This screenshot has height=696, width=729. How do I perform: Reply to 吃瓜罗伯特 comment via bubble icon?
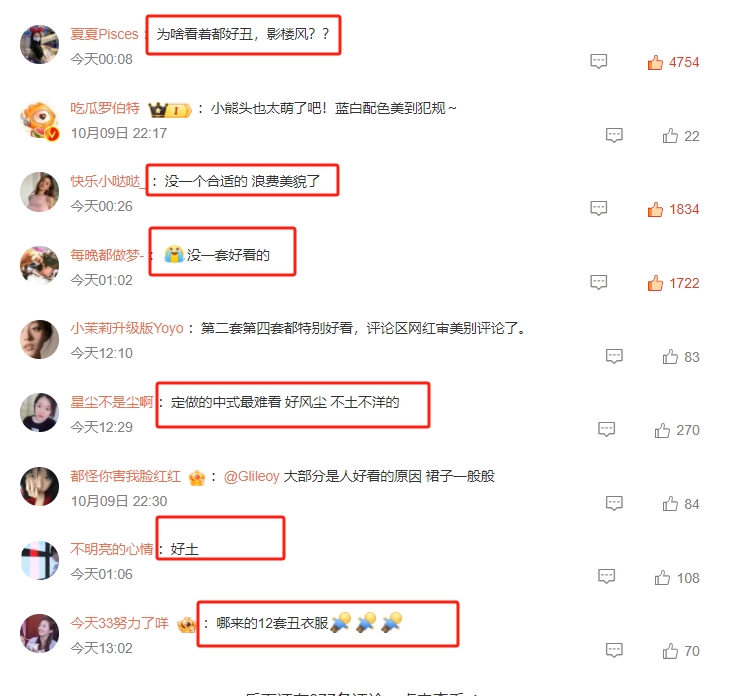coord(614,135)
